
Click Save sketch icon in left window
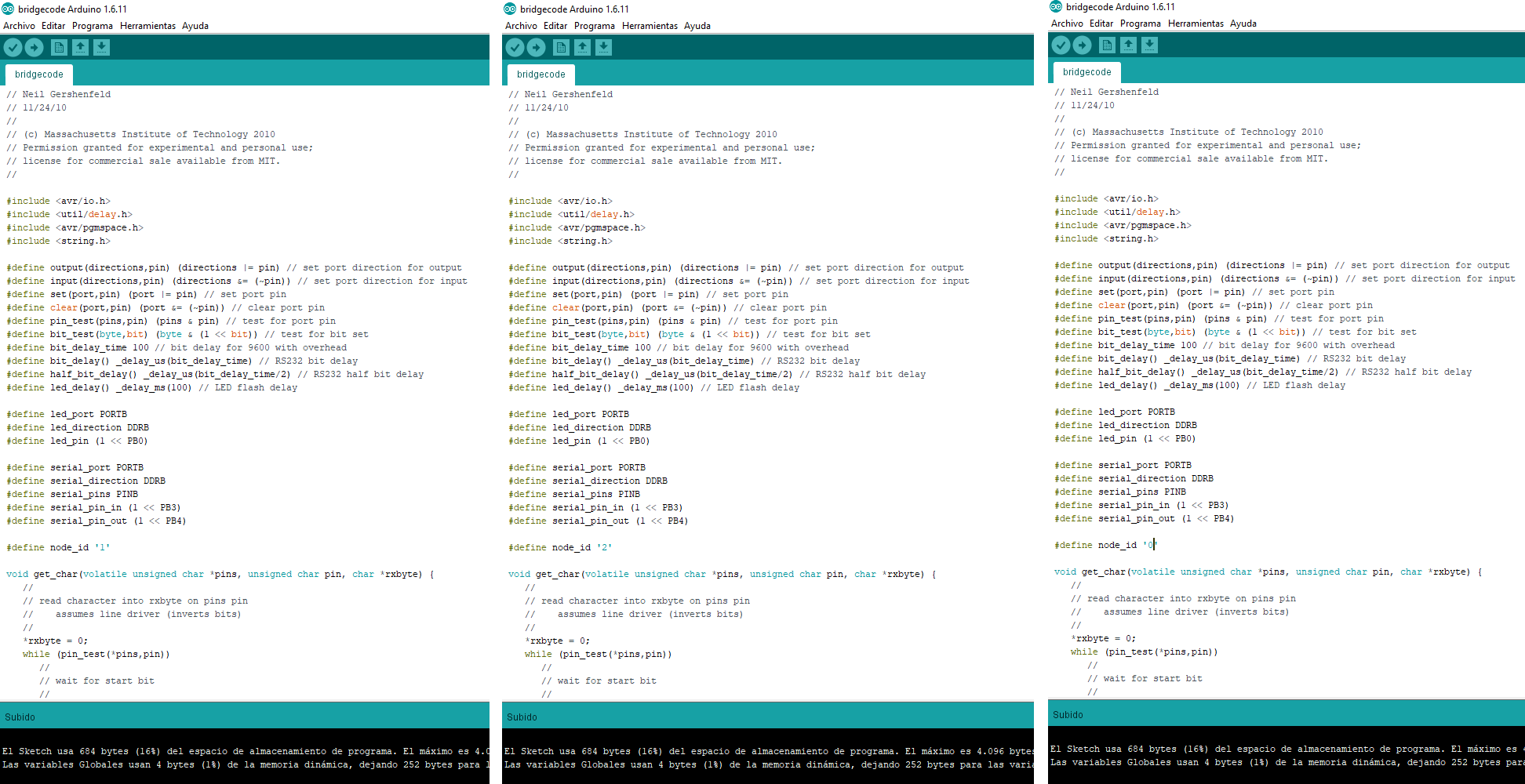(101, 47)
